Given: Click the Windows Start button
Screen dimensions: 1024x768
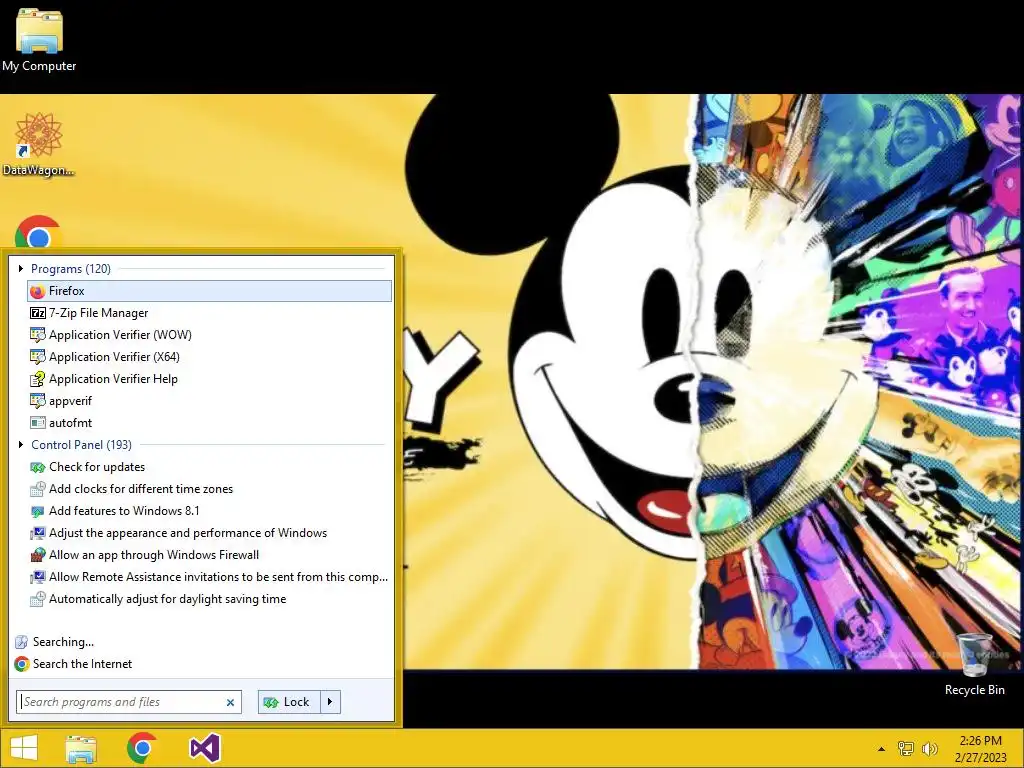Looking at the screenshot, I should click(24, 748).
